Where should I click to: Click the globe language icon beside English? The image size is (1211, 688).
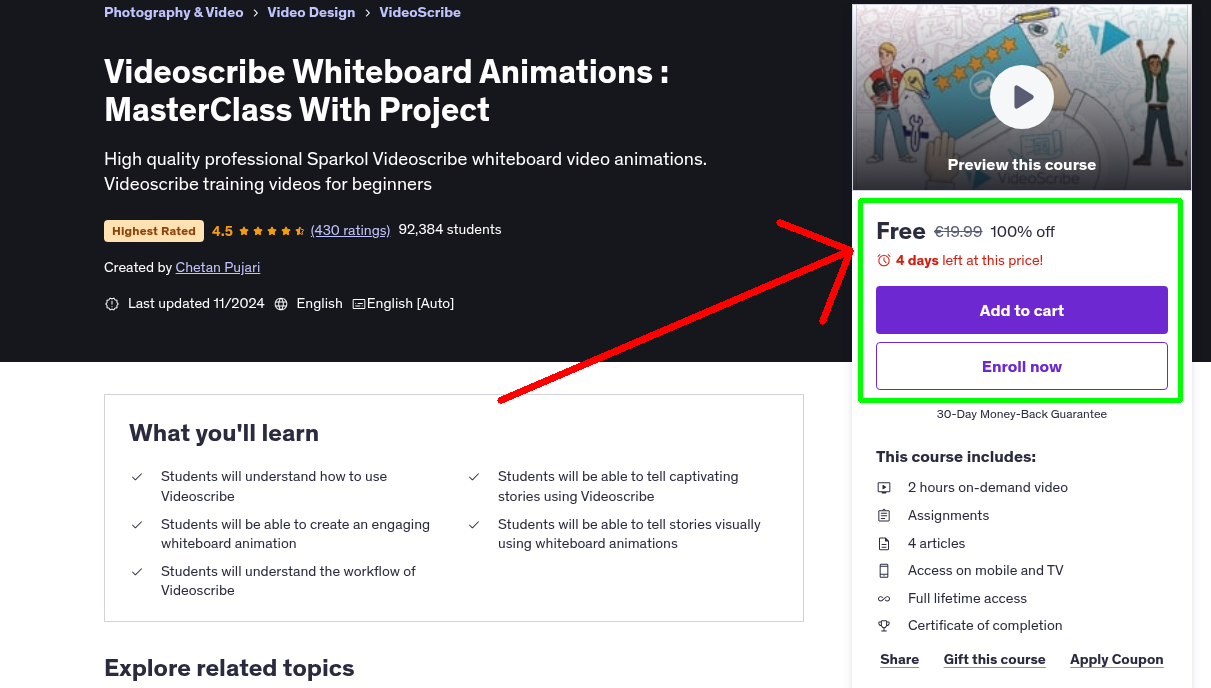[x=281, y=303]
